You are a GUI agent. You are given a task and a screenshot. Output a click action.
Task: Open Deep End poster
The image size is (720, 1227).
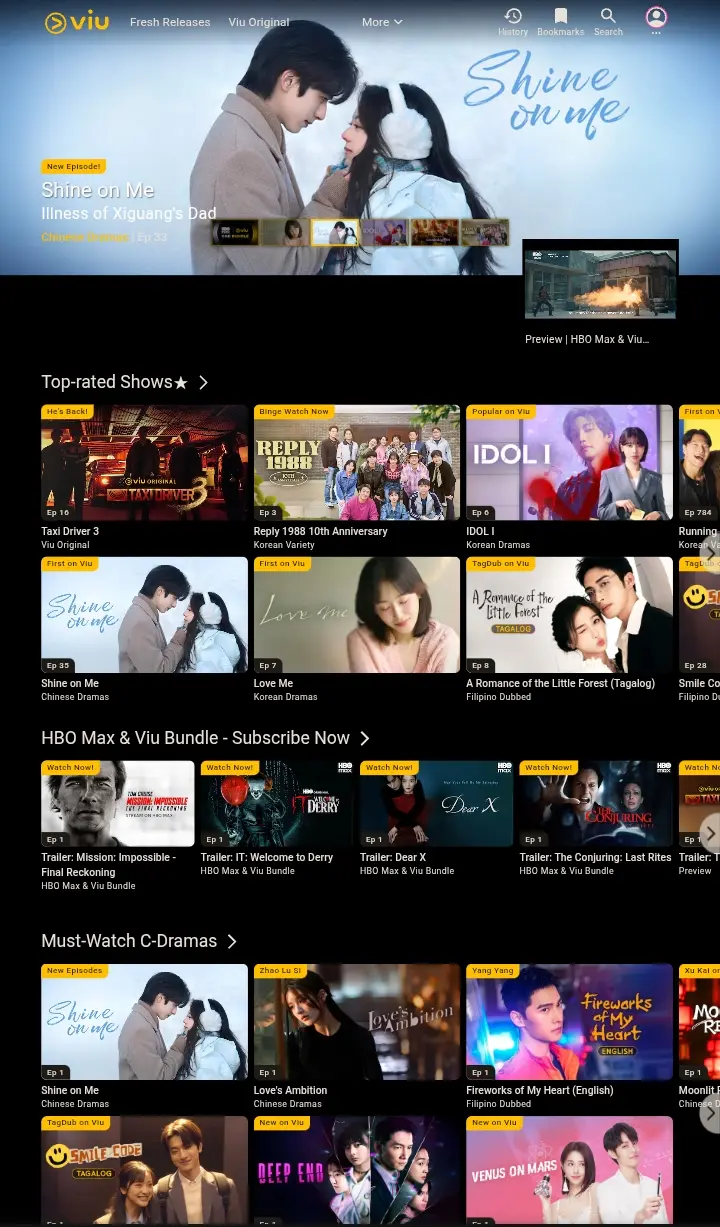[x=357, y=1171]
